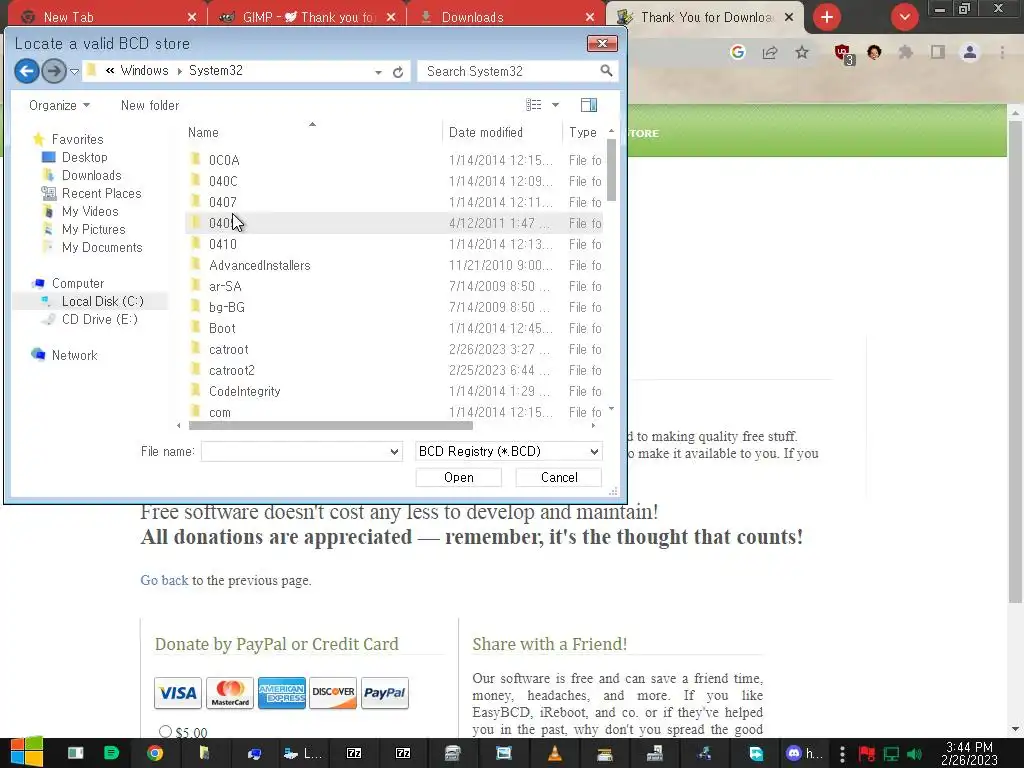Click the PayPal payment logo
The width and height of the screenshot is (1024, 768).
[385, 693]
